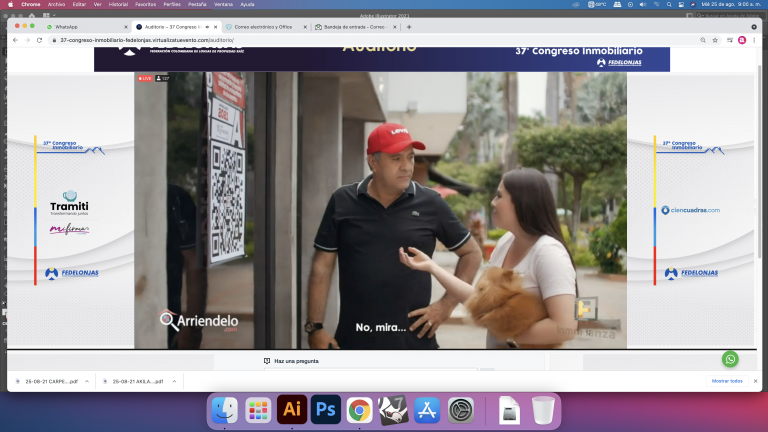Click the right Fedelonjas sponsor logo
768x432 pixels.
691,273
